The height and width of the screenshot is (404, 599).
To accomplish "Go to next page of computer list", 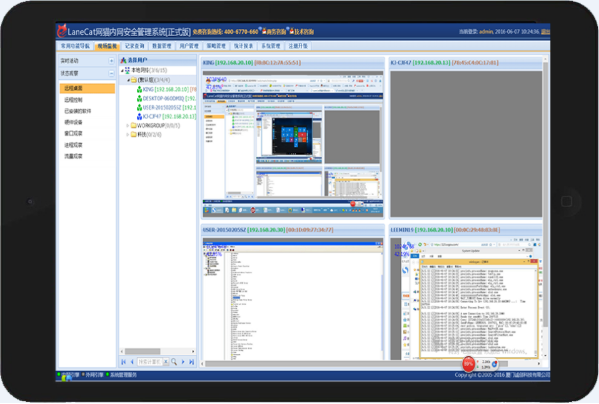I will point(183,362).
